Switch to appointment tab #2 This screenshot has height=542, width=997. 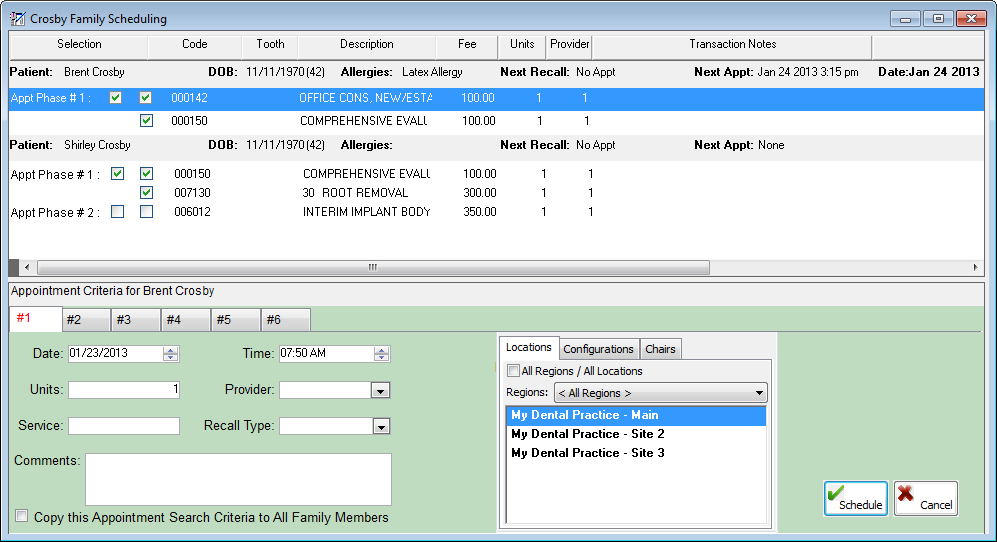[x=86, y=319]
